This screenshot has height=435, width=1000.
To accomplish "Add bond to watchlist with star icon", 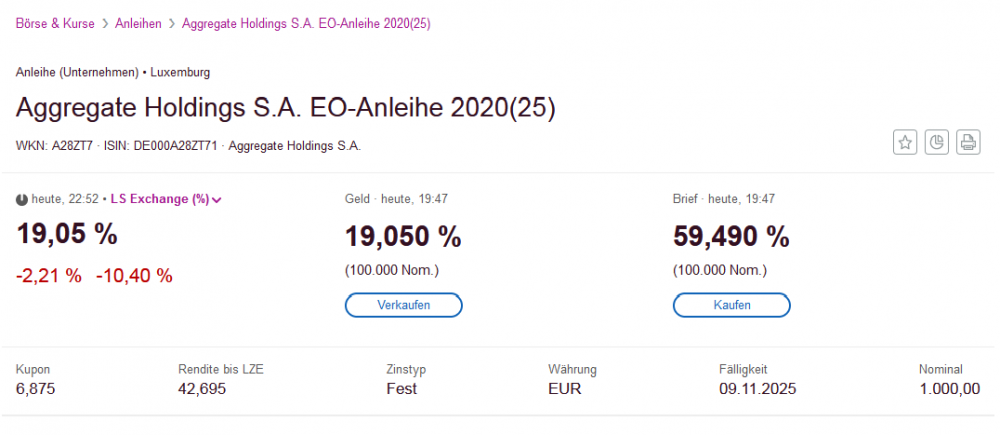I will [905, 142].
